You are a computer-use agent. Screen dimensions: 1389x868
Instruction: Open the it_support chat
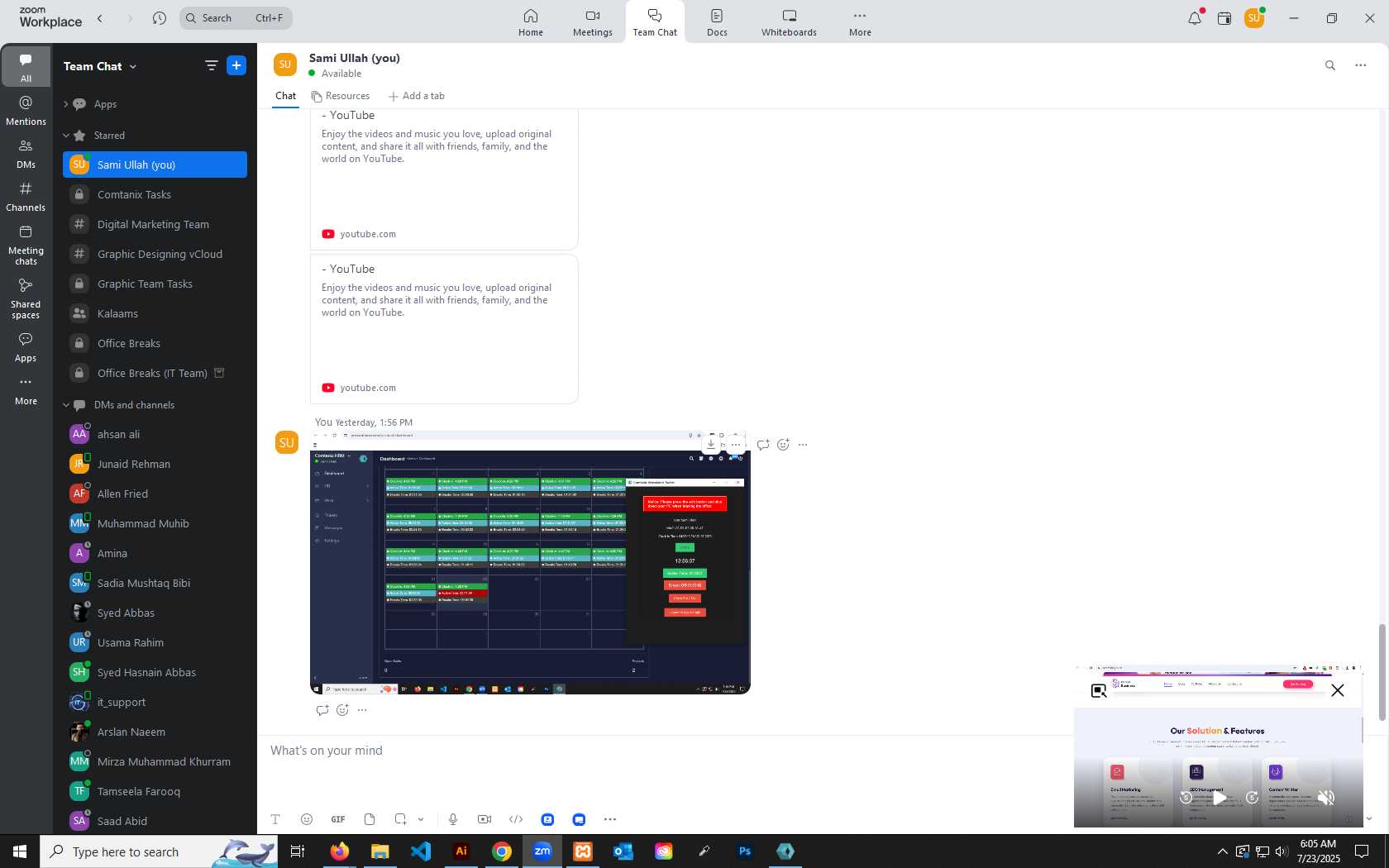(x=155, y=702)
